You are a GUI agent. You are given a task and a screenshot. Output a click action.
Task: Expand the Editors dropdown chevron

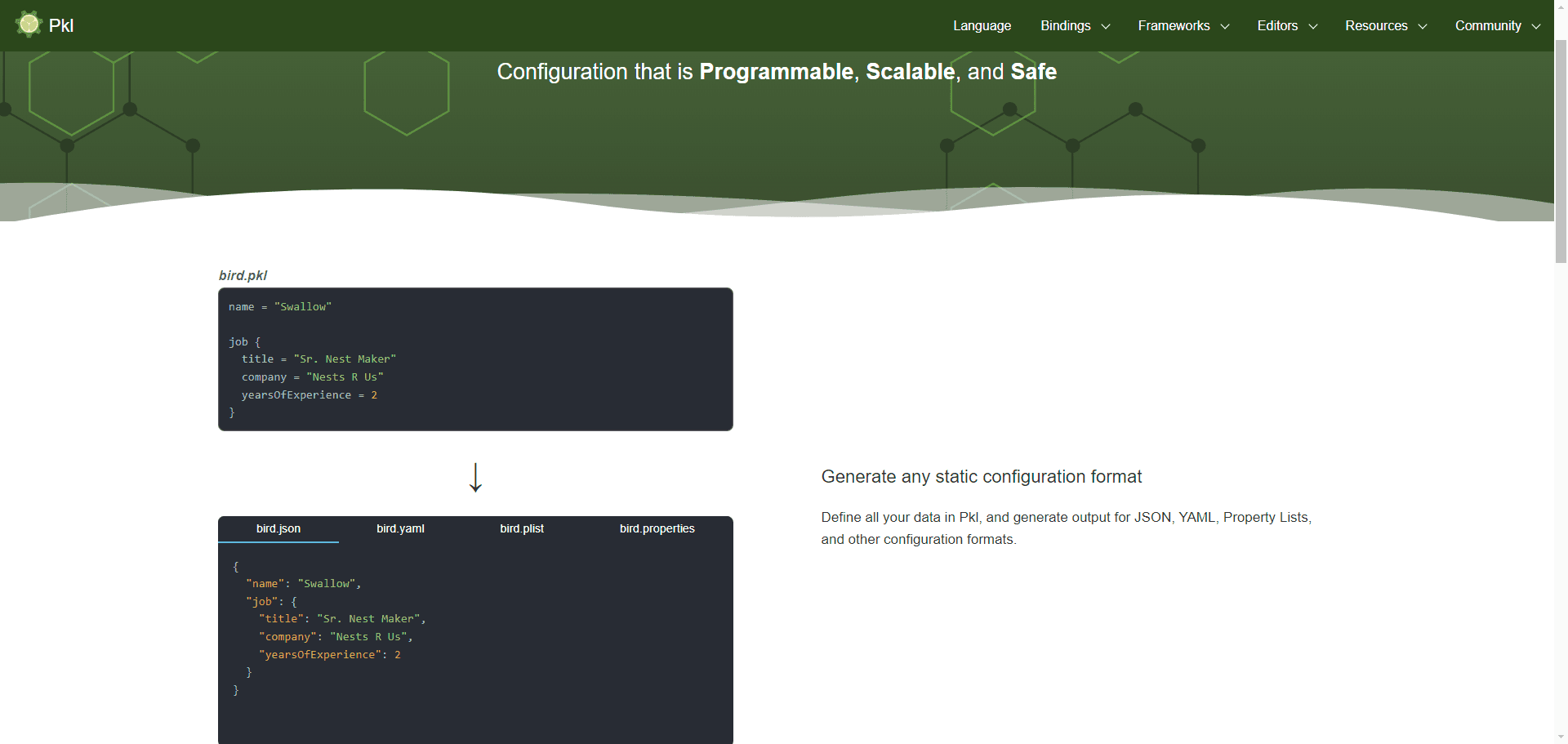click(1313, 26)
